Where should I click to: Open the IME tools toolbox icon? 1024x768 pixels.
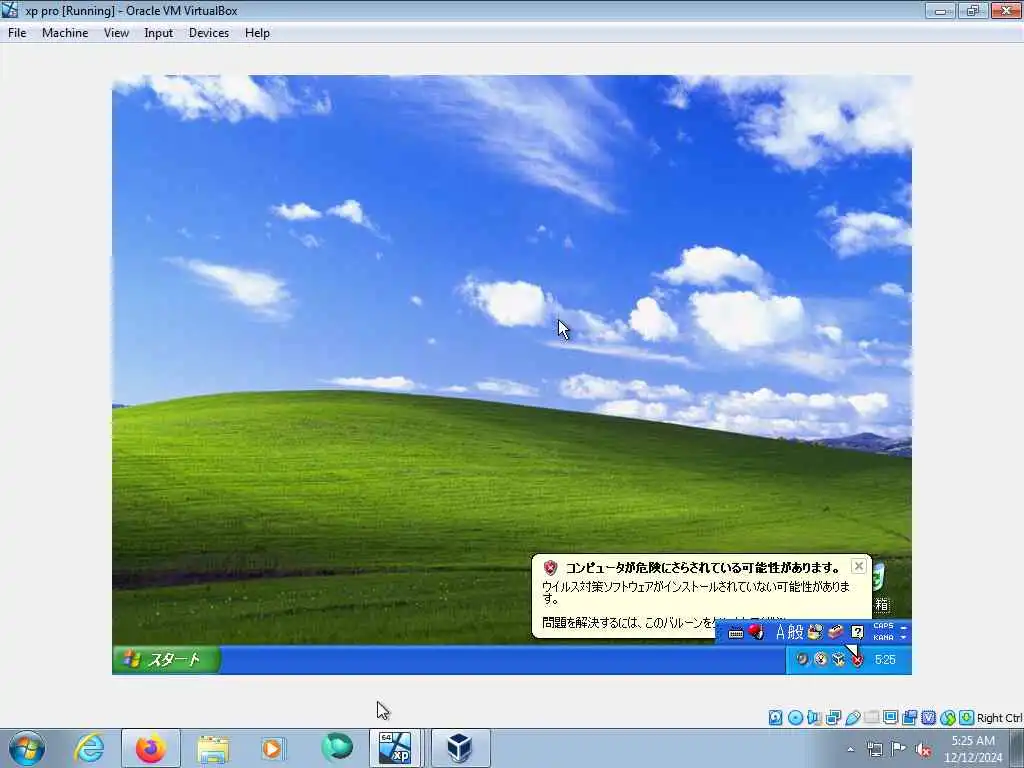[x=836, y=632]
